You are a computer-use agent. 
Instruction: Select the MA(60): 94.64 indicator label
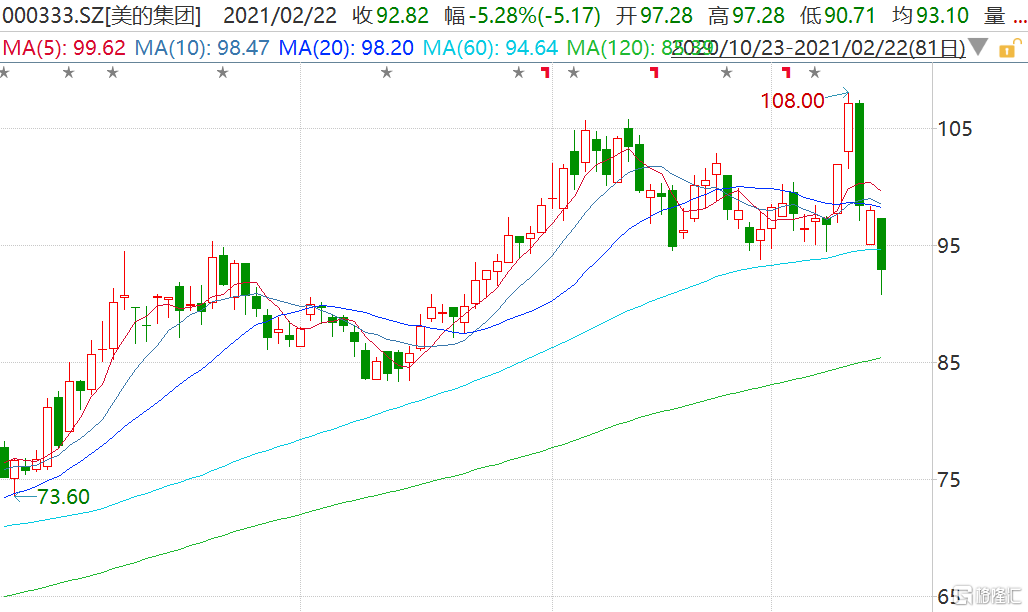point(490,48)
